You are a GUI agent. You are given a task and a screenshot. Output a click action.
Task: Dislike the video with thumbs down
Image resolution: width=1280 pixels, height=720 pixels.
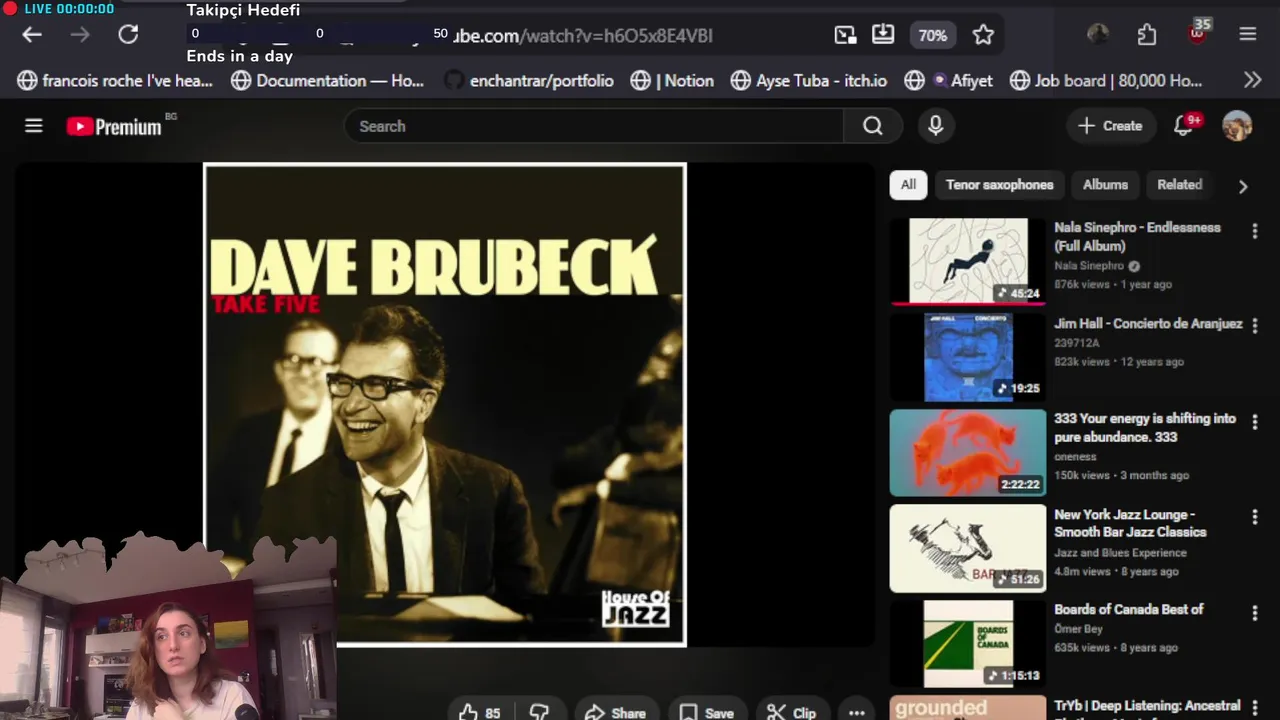pos(539,712)
